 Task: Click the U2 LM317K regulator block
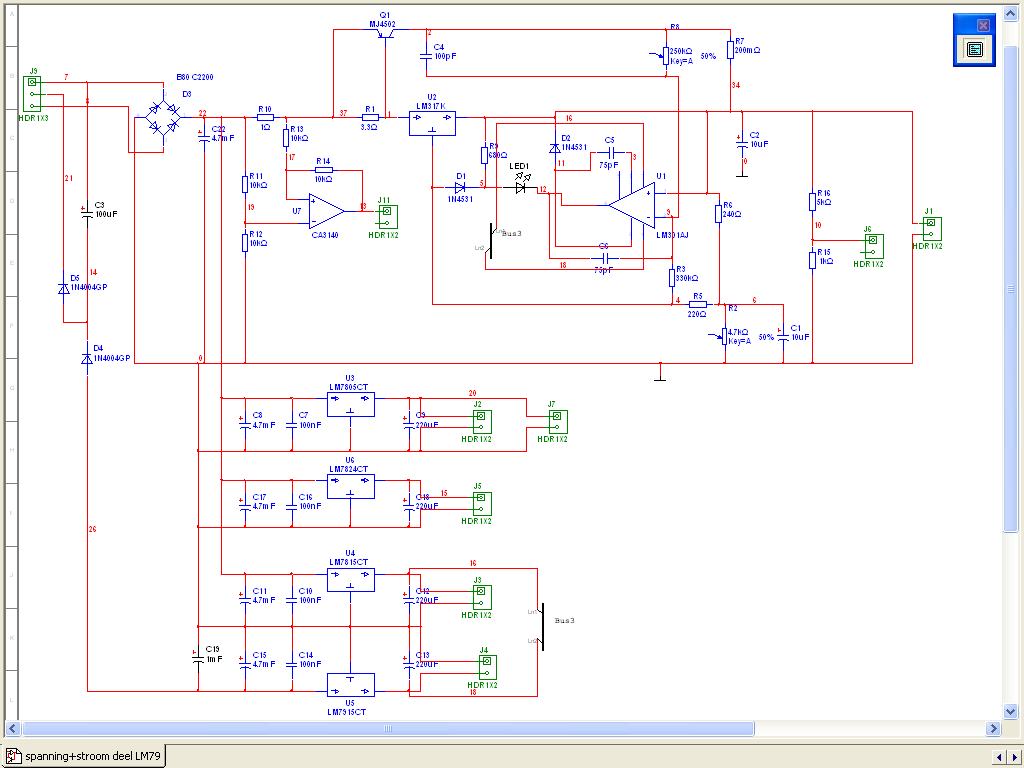432,122
